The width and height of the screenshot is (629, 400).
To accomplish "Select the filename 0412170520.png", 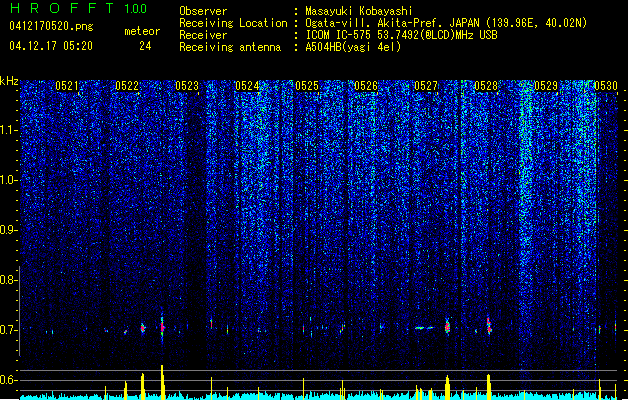I will (51, 26).
